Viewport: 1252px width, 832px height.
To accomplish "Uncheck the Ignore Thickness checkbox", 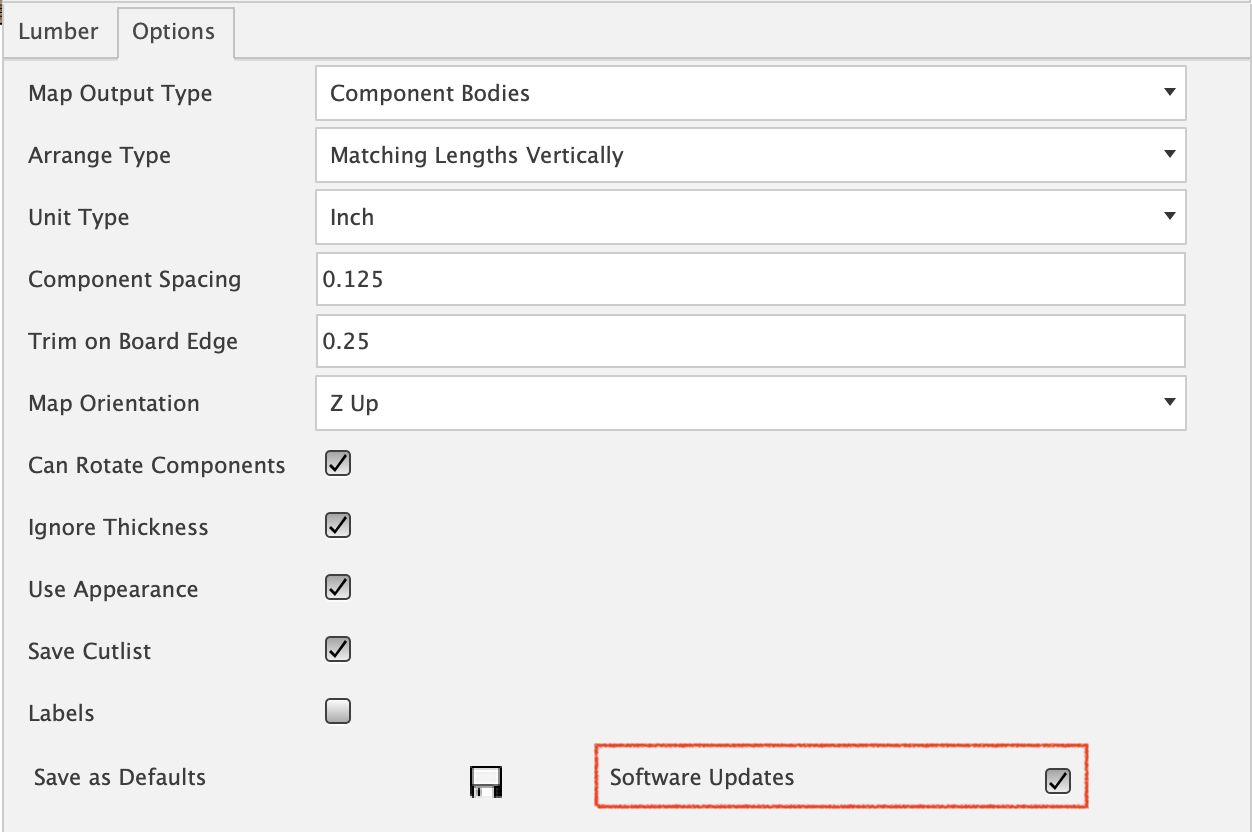I will click(338, 526).
